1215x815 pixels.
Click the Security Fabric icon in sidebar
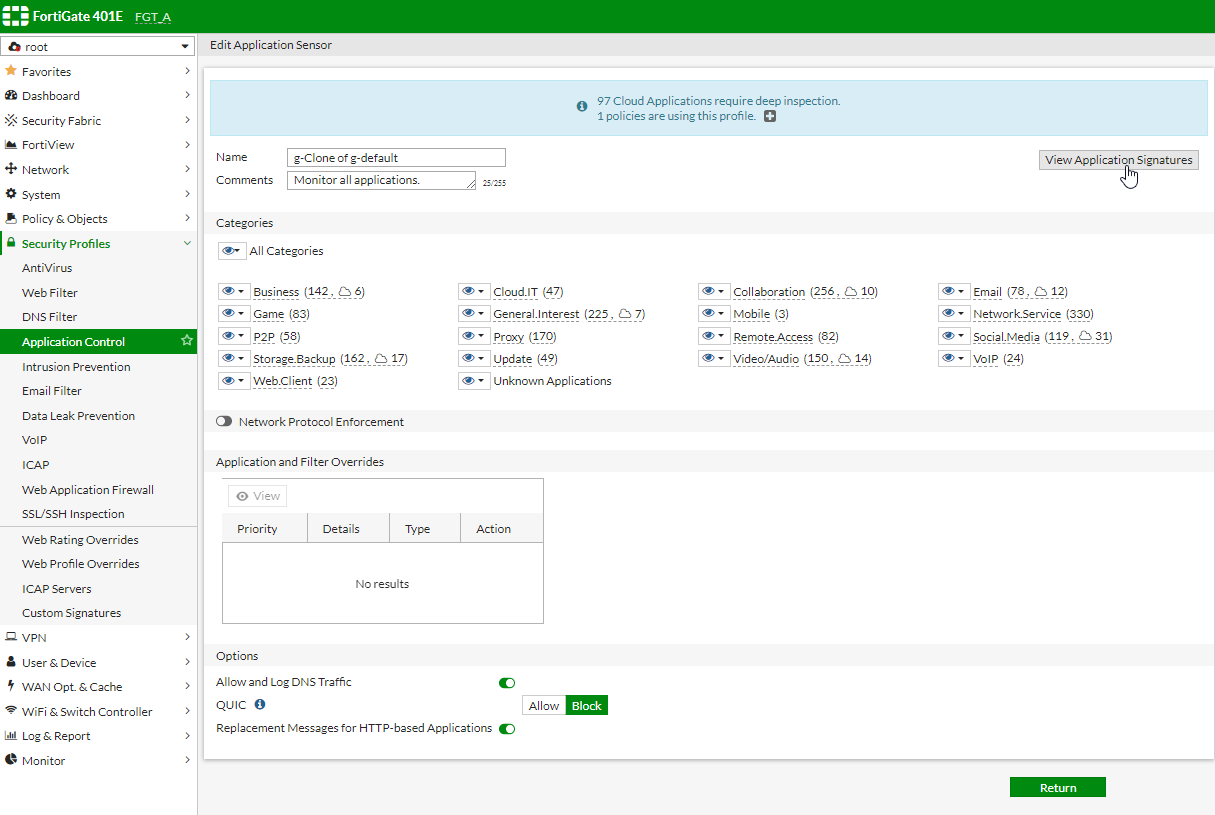11,120
